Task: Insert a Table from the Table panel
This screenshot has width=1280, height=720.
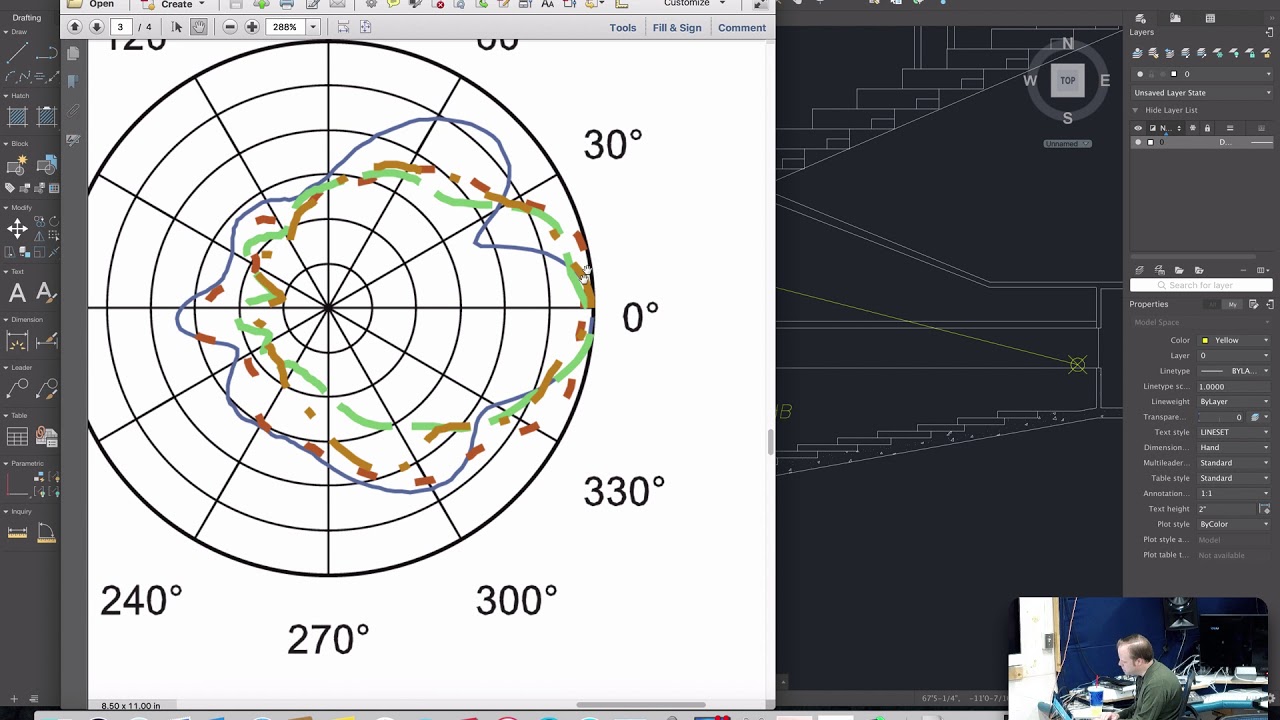Action: (x=17, y=437)
